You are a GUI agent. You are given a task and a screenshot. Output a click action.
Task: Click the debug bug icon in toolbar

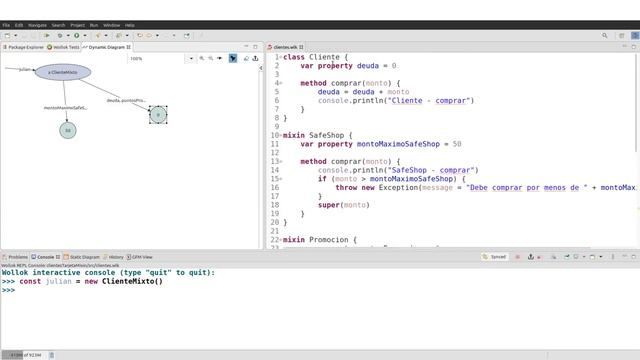click(60, 36)
